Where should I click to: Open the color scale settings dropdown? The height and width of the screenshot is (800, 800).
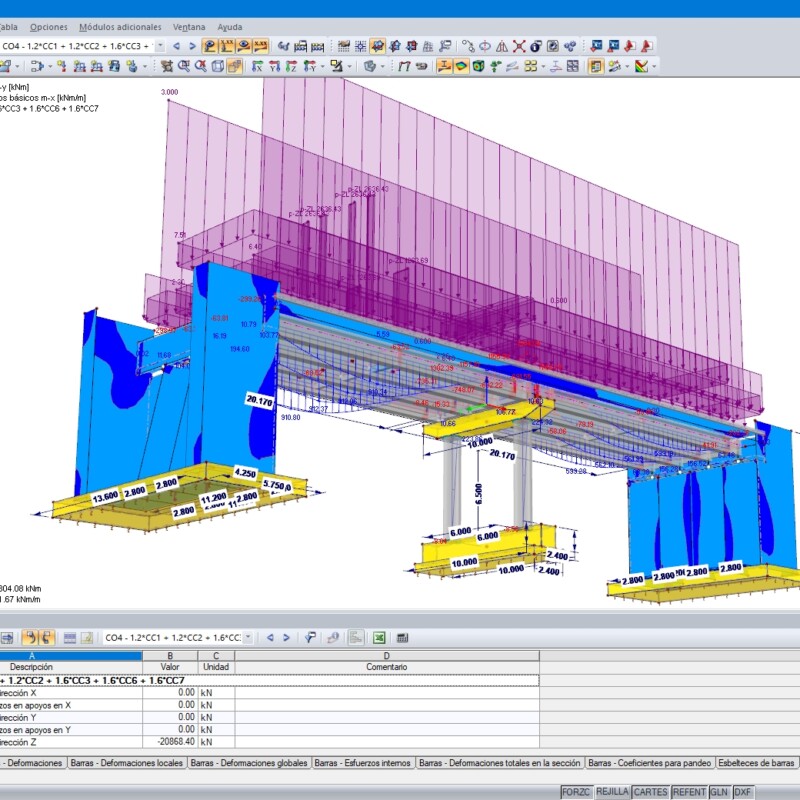[x=654, y=66]
